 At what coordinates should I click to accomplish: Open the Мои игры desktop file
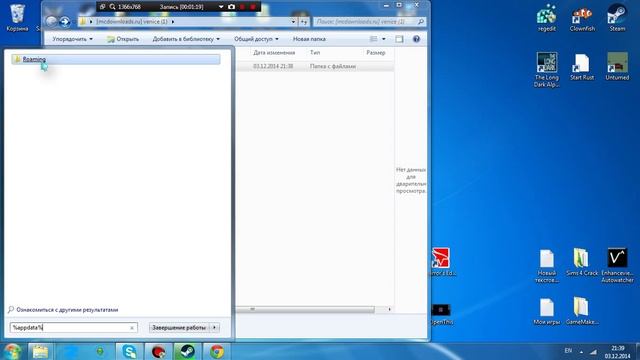pyautogui.click(x=547, y=311)
